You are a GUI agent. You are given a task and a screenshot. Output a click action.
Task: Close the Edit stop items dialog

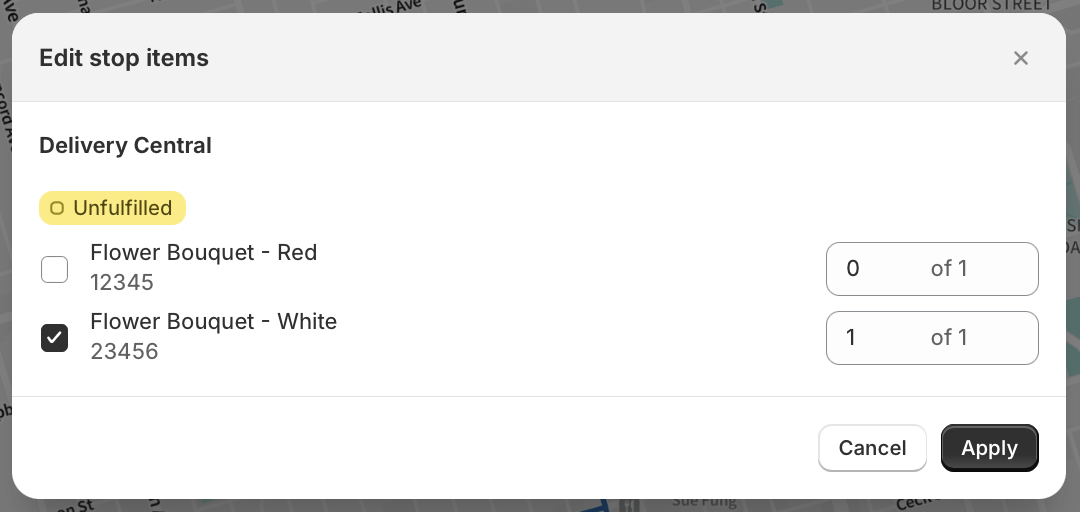(x=1020, y=59)
